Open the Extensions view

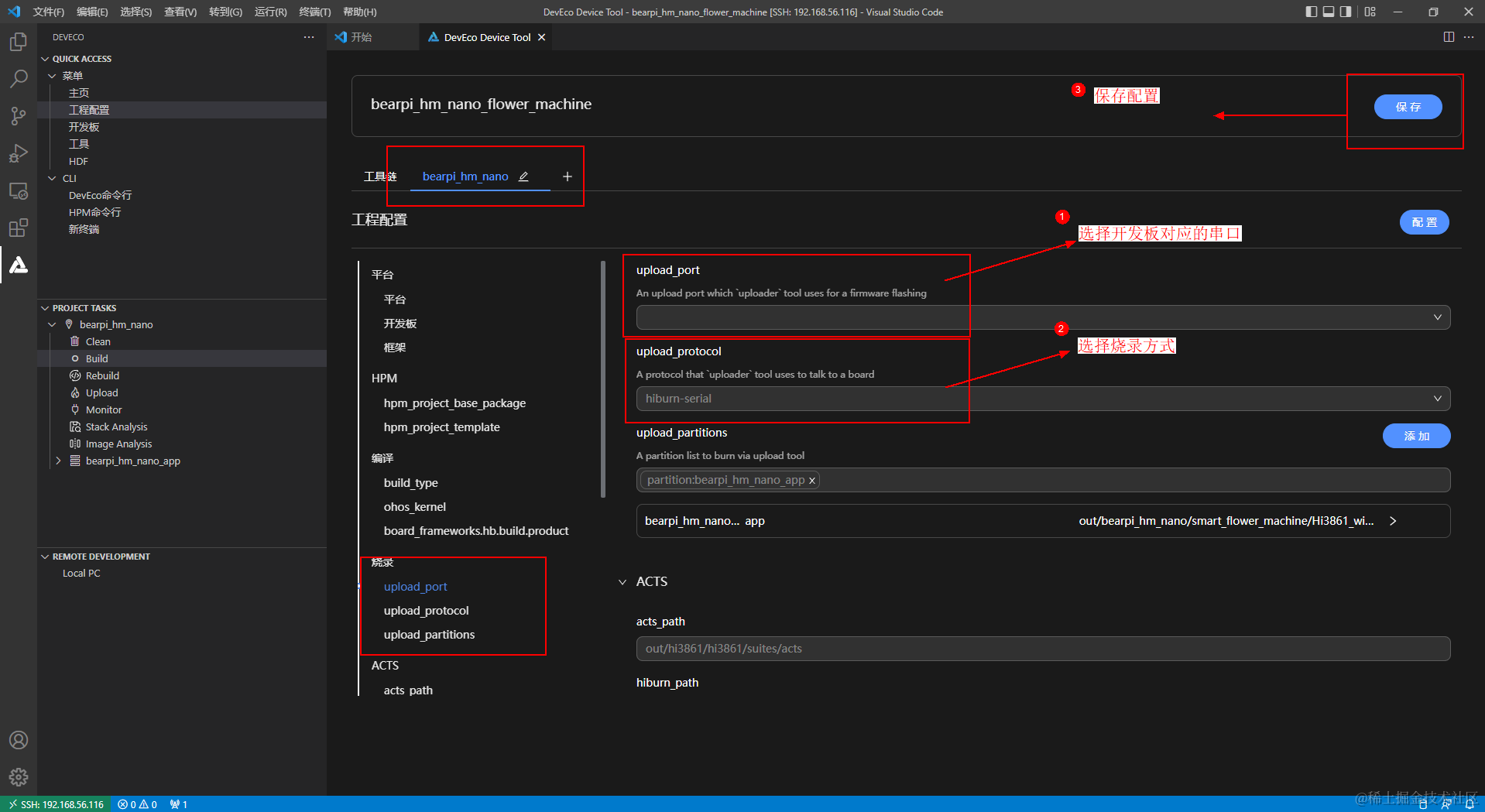[x=19, y=228]
